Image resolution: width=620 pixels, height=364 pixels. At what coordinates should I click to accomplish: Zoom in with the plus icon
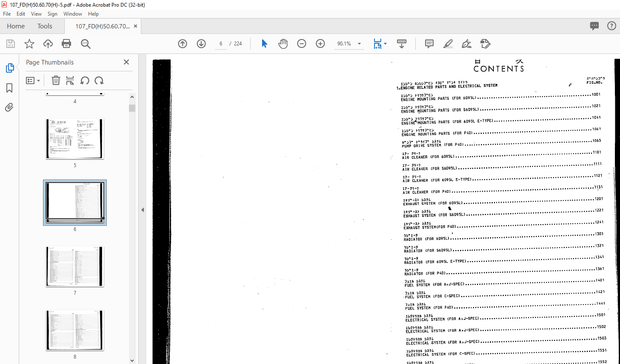[x=320, y=44]
